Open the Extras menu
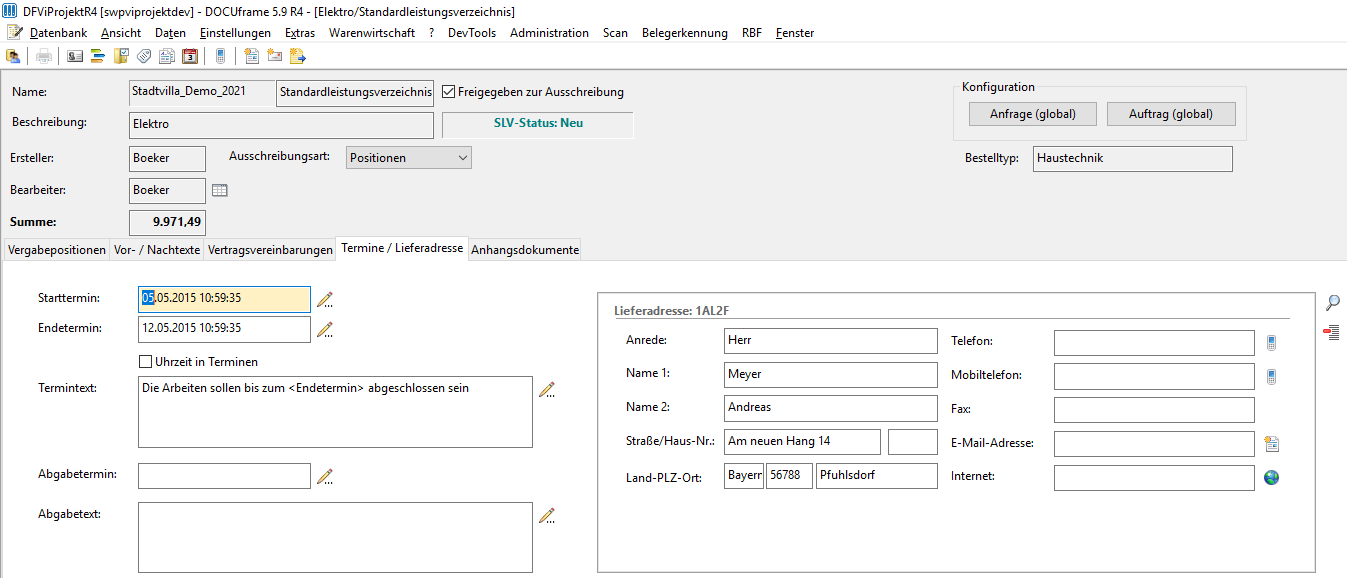Image resolution: width=1347 pixels, height=578 pixels. point(300,33)
